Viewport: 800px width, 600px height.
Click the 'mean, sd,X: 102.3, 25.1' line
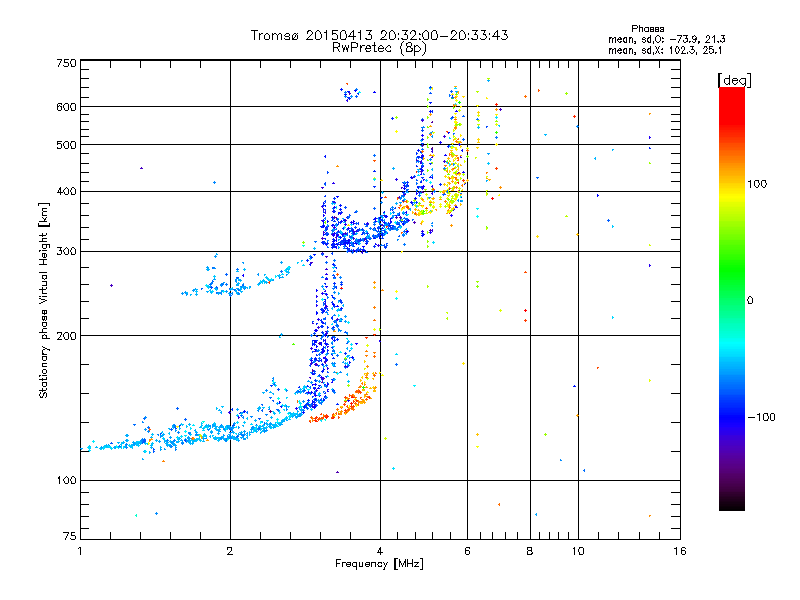(665, 51)
